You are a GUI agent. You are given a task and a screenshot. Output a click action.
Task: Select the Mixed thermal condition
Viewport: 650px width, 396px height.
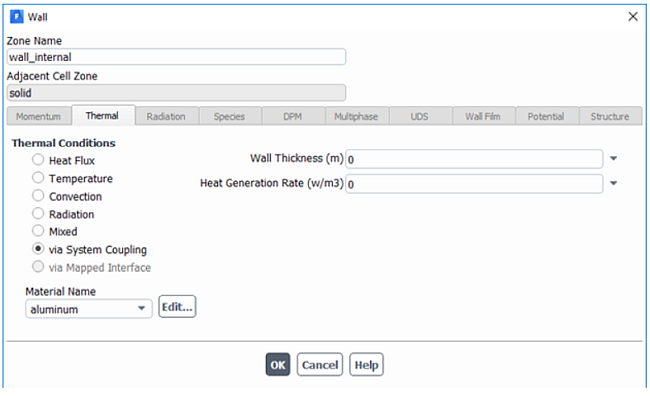pos(38,231)
